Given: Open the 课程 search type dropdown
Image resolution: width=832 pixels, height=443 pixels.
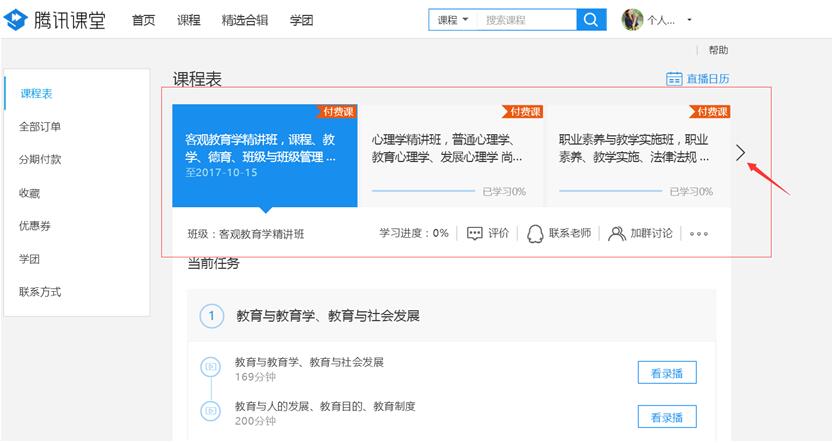Looking at the screenshot, I should click(453, 20).
